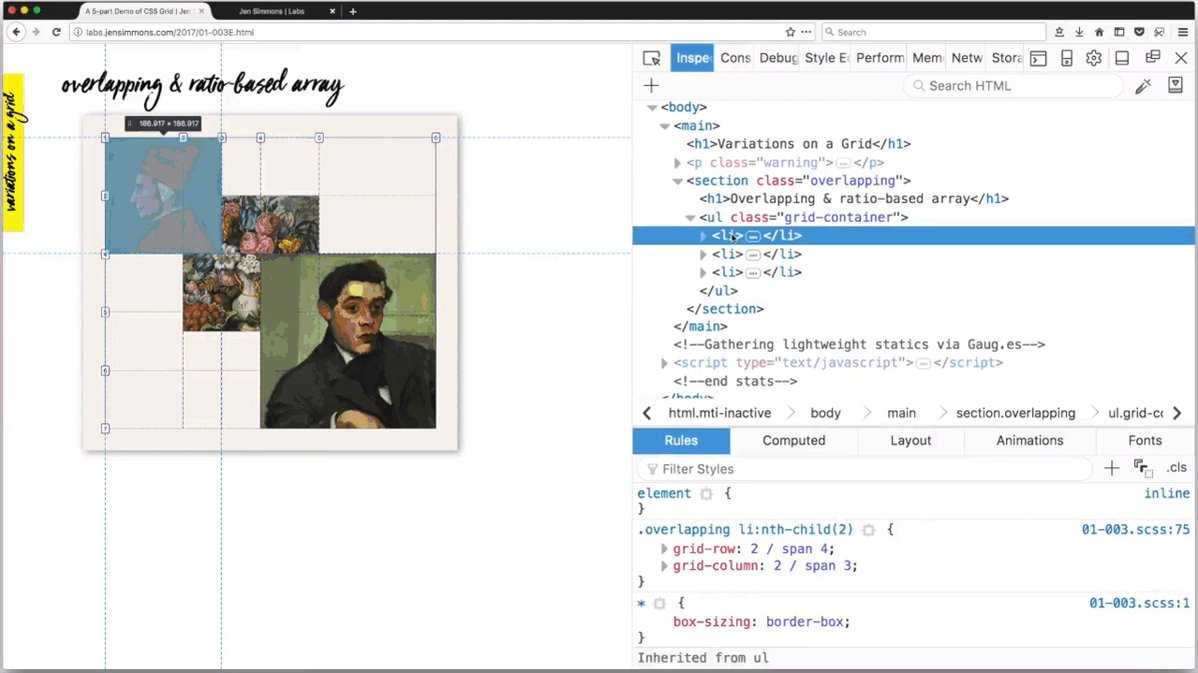Viewport: 1198px width, 673px height.
Task: Expand grid-row shorthand property
Action: pos(664,549)
